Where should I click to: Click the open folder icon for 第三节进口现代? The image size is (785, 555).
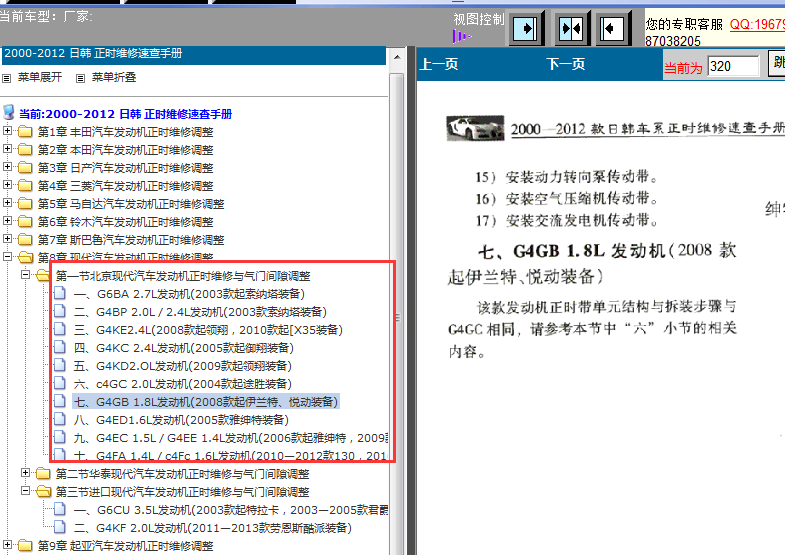tap(43, 491)
